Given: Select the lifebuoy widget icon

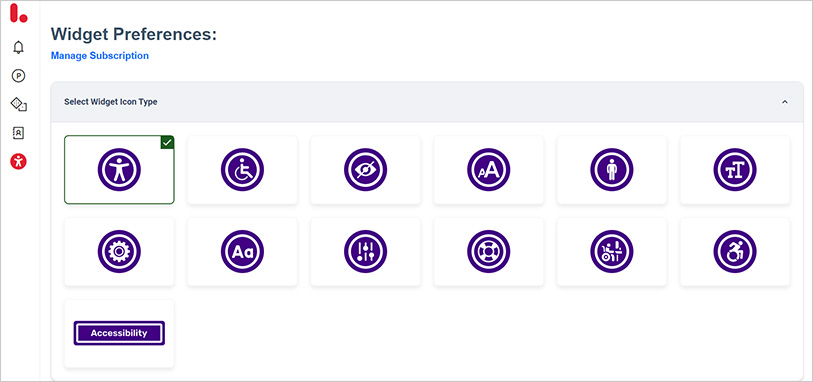Looking at the screenshot, I should click(x=488, y=252).
